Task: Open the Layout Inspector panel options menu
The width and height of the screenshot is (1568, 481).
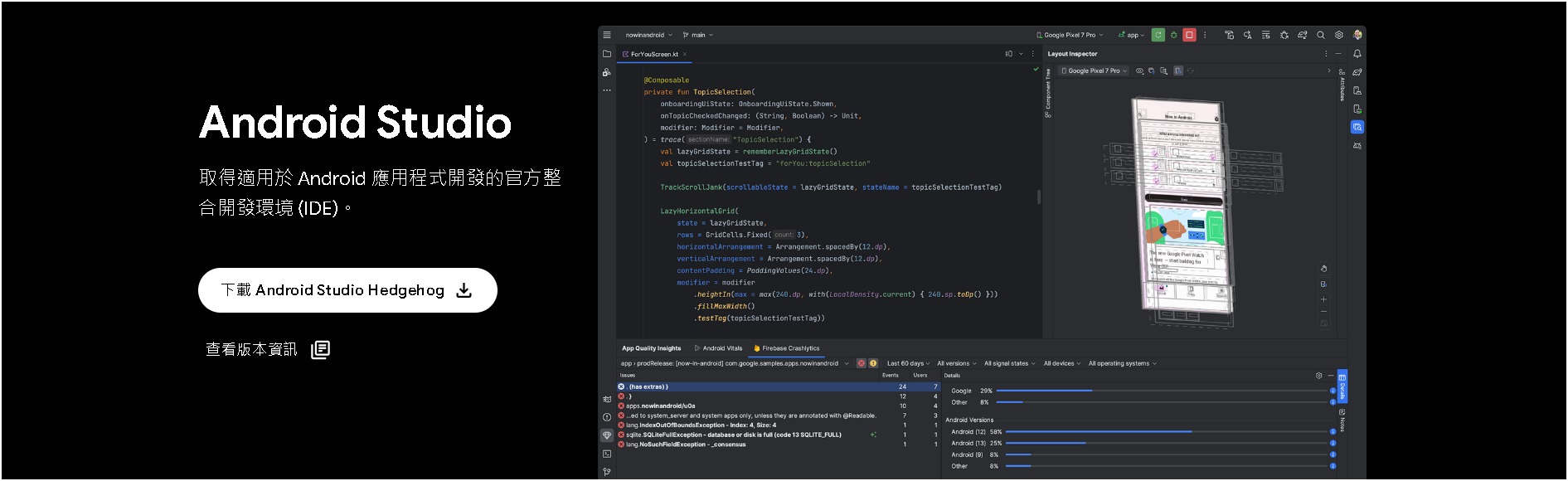Action: click(x=1326, y=54)
